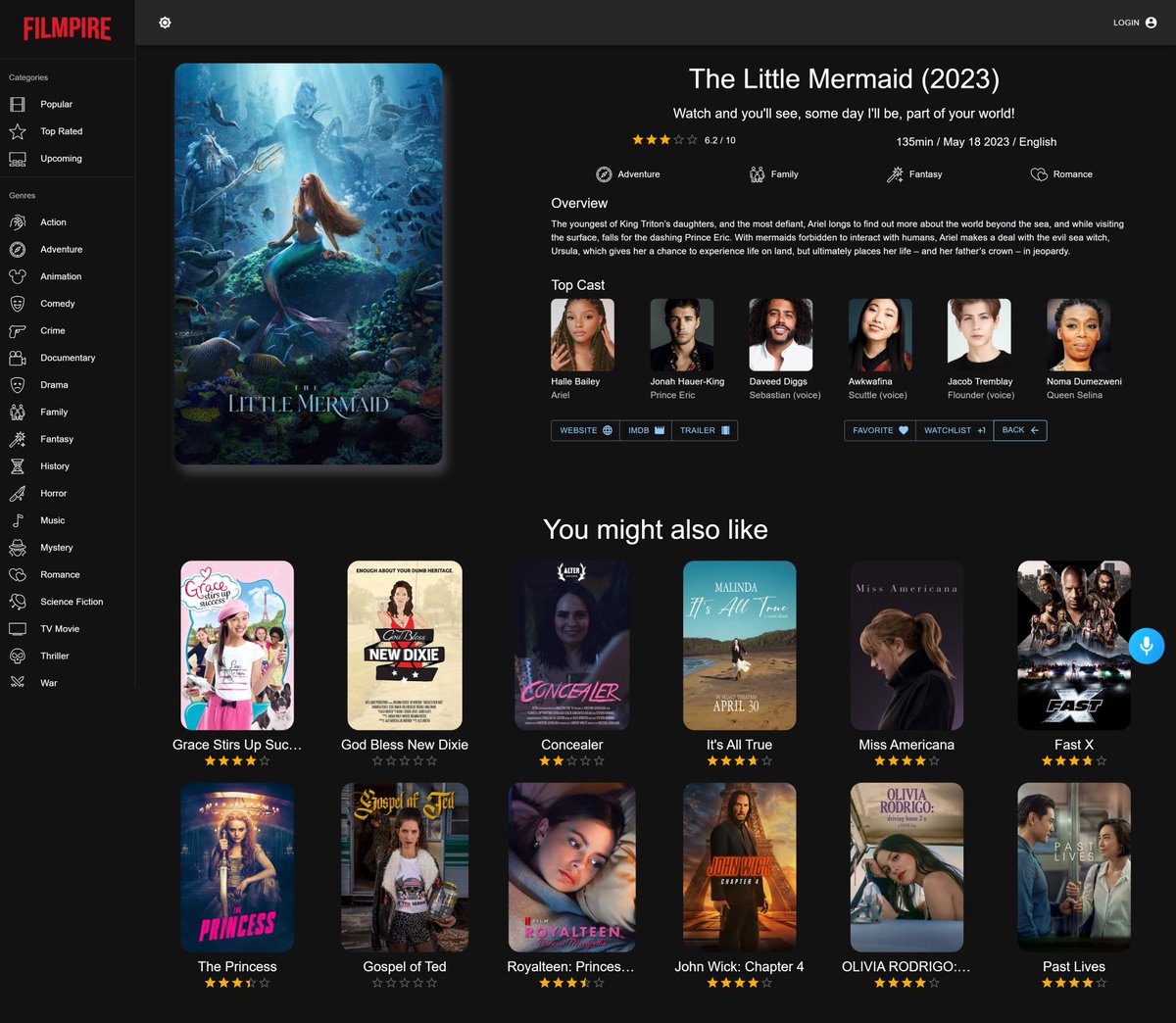Pick the Animation genre icon

point(18,276)
